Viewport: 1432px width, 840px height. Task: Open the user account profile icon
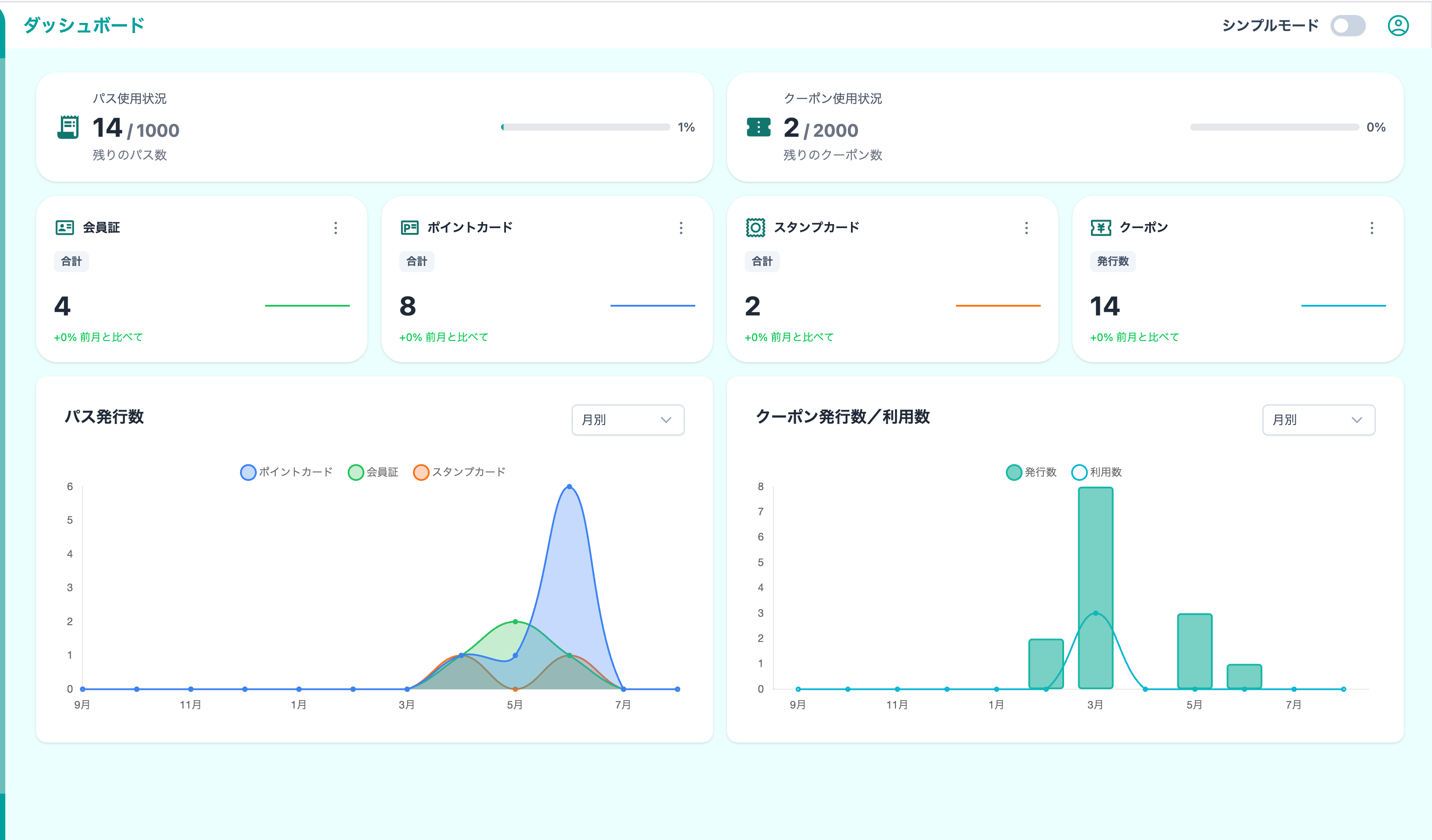pos(1398,26)
